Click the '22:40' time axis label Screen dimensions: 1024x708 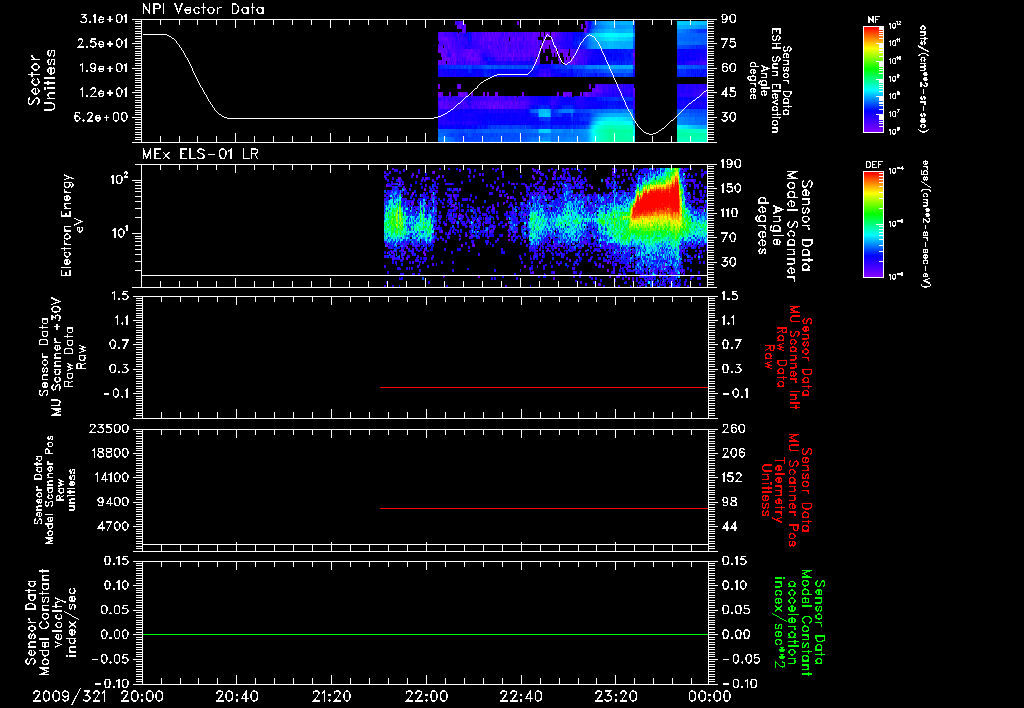521,697
